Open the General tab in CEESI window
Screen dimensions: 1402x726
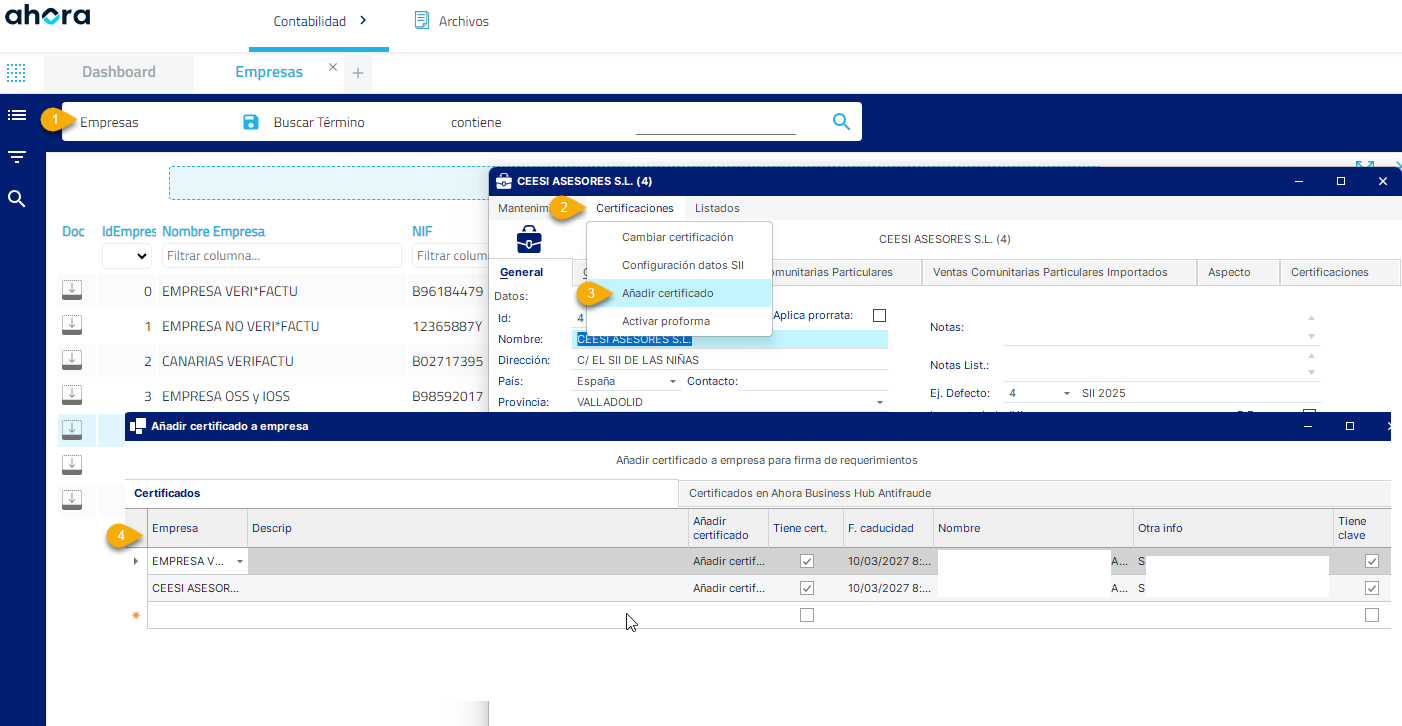pyautogui.click(x=521, y=272)
